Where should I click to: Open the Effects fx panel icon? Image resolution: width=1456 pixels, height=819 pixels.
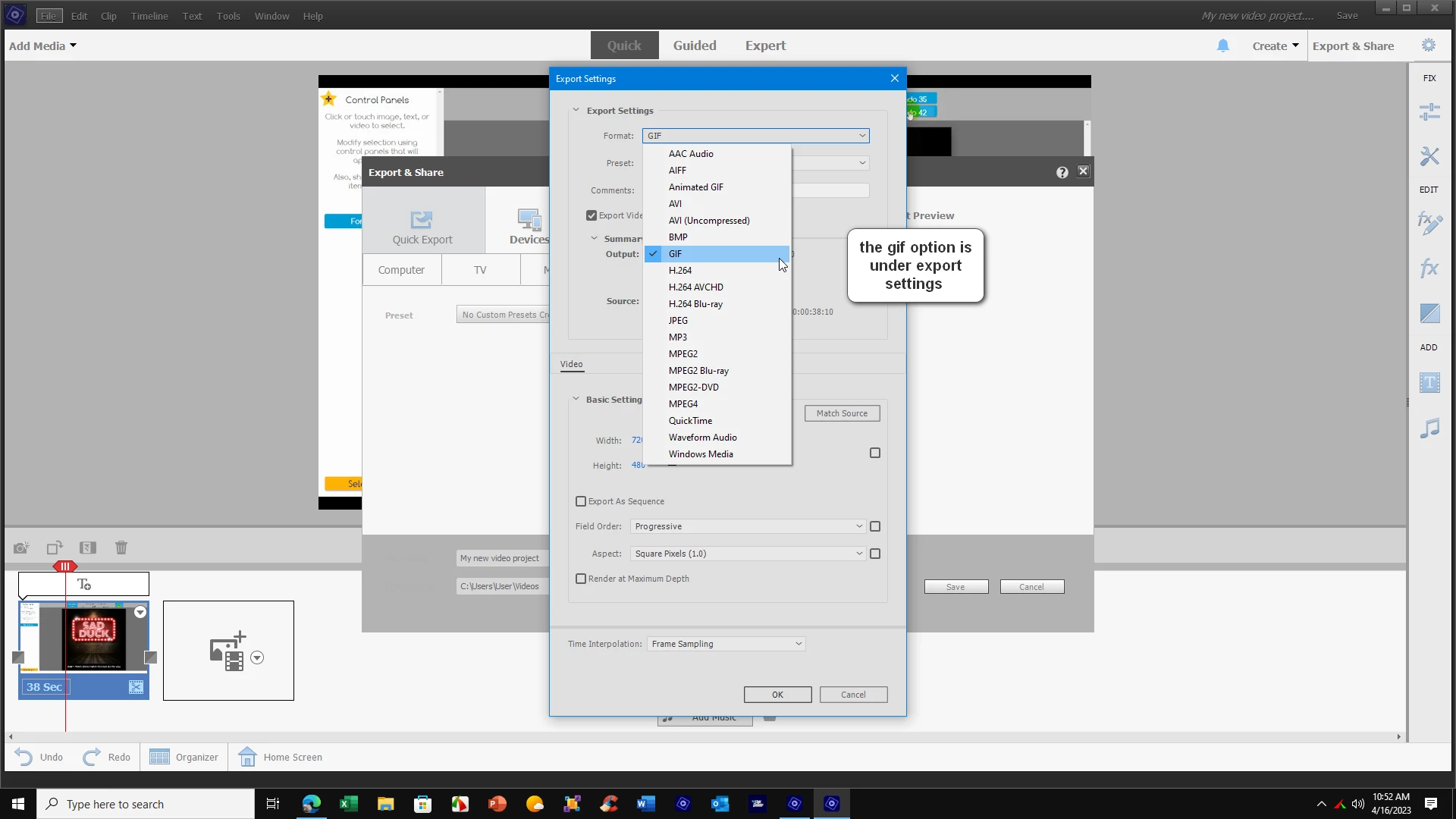[x=1429, y=268]
